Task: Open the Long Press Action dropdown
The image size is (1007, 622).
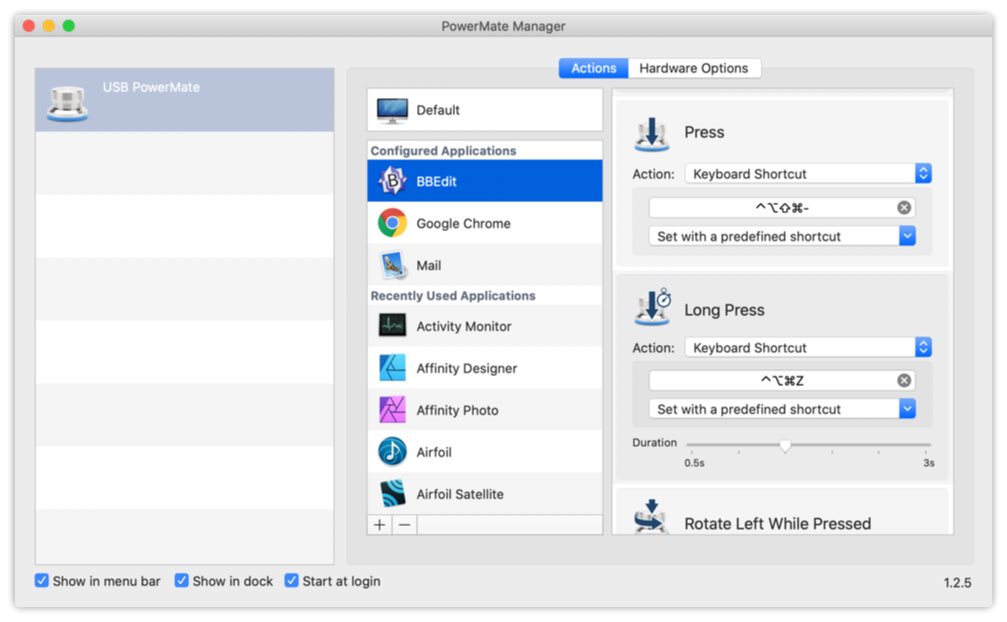Action: point(808,347)
